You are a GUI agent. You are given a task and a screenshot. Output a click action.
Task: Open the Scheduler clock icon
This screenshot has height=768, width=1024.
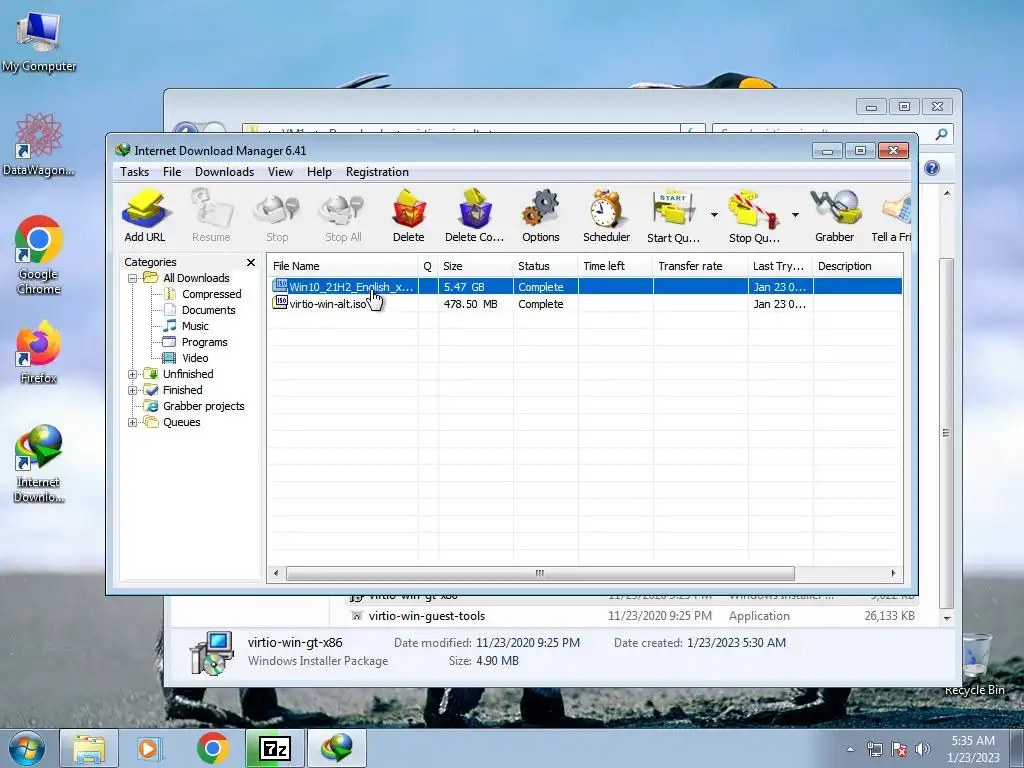607,216
